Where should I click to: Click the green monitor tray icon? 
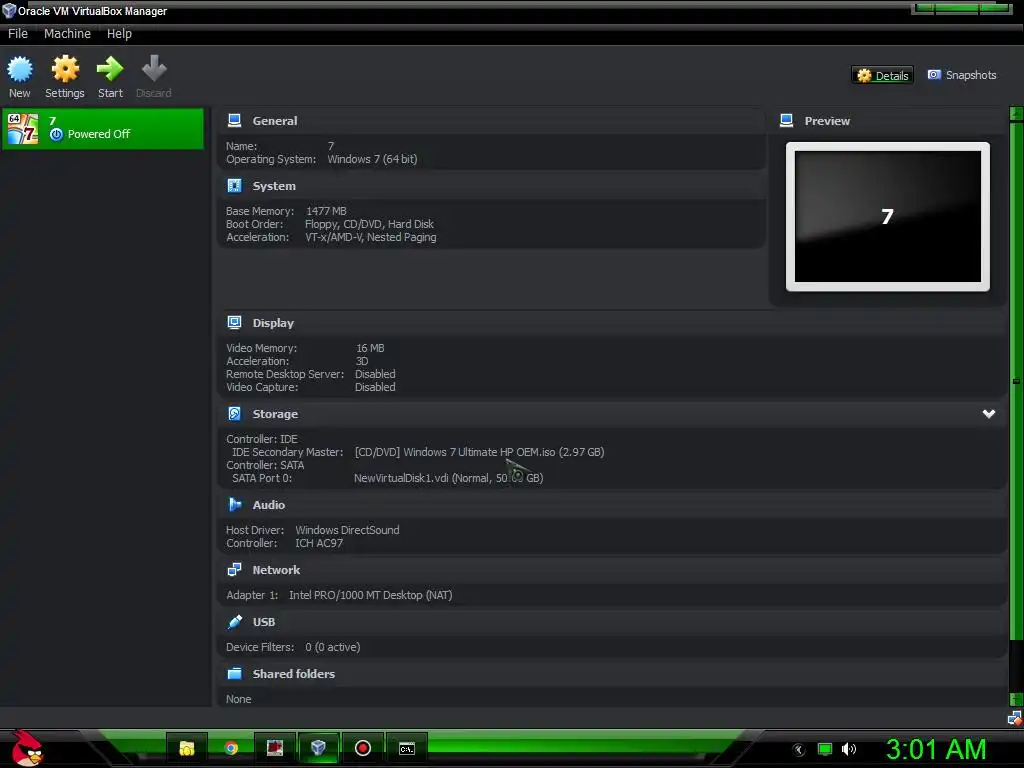click(825, 749)
